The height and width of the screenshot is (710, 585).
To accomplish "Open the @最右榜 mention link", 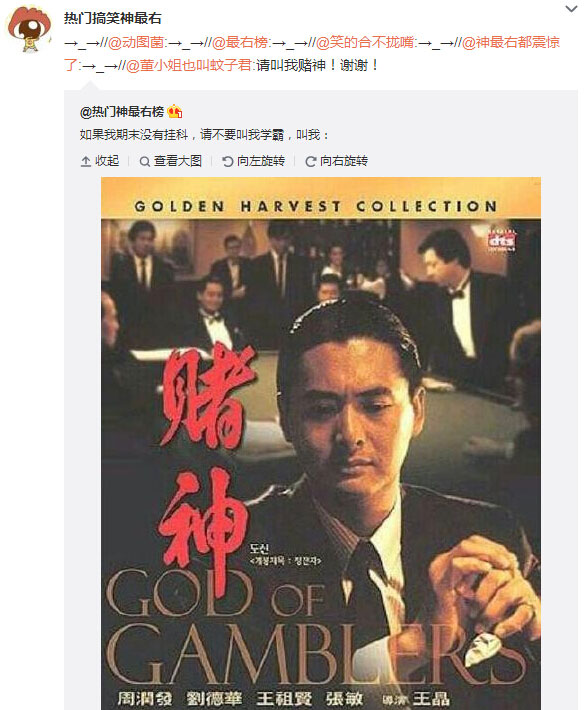I will [x=240, y=43].
